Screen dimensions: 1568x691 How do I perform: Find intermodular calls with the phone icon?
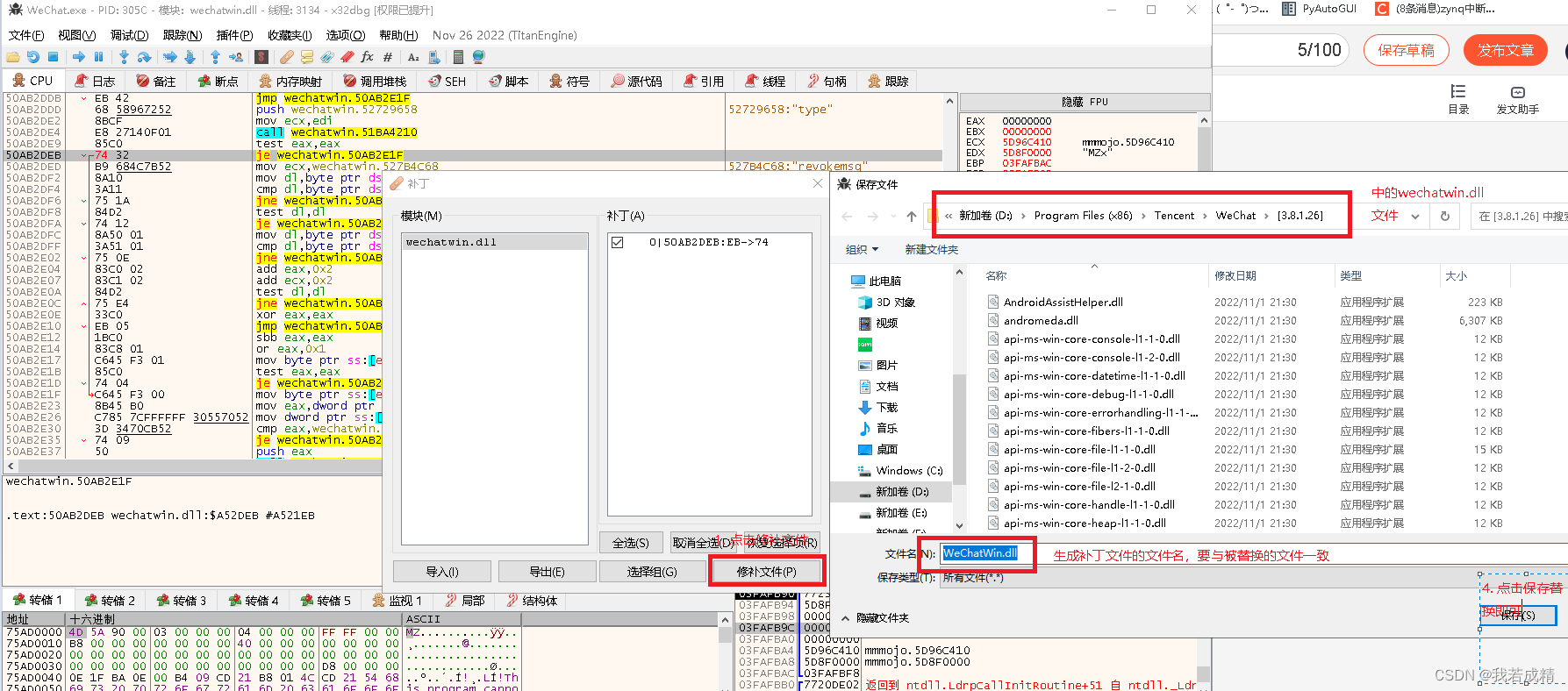pyautogui.click(x=433, y=57)
